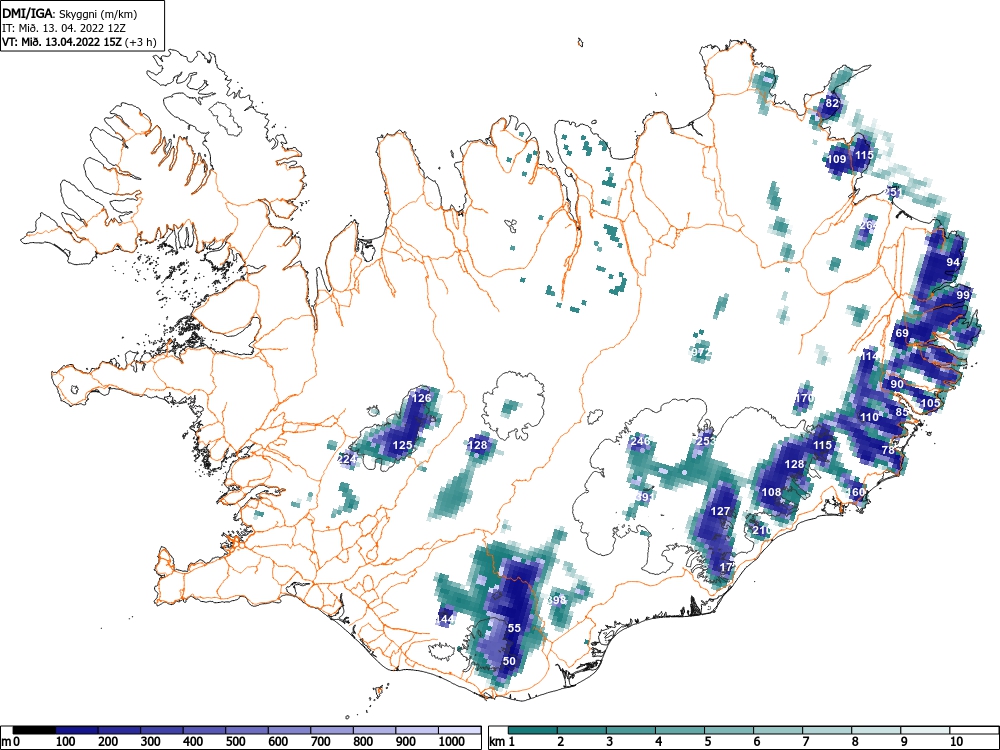This screenshot has width=1000, height=750.
Task: Click the '127' visibility value
Action: point(720,511)
